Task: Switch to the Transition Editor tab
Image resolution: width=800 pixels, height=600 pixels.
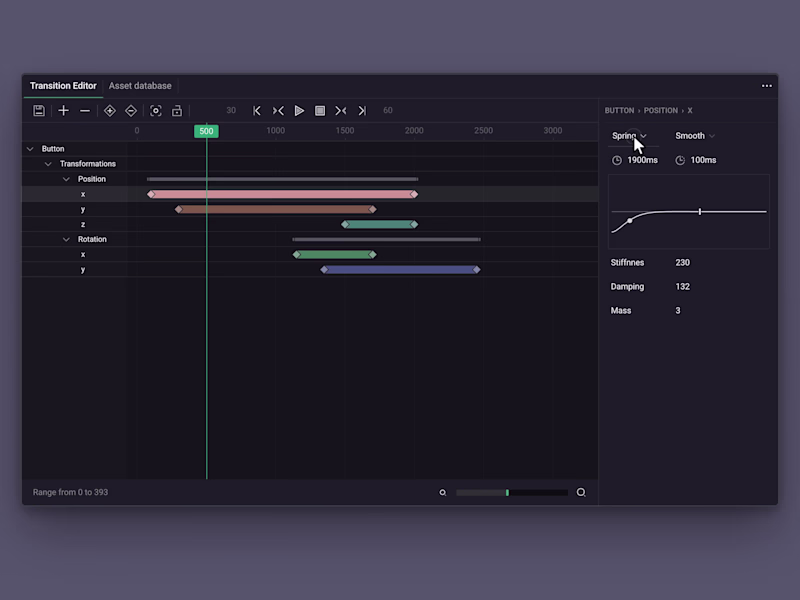Action: coord(63,86)
